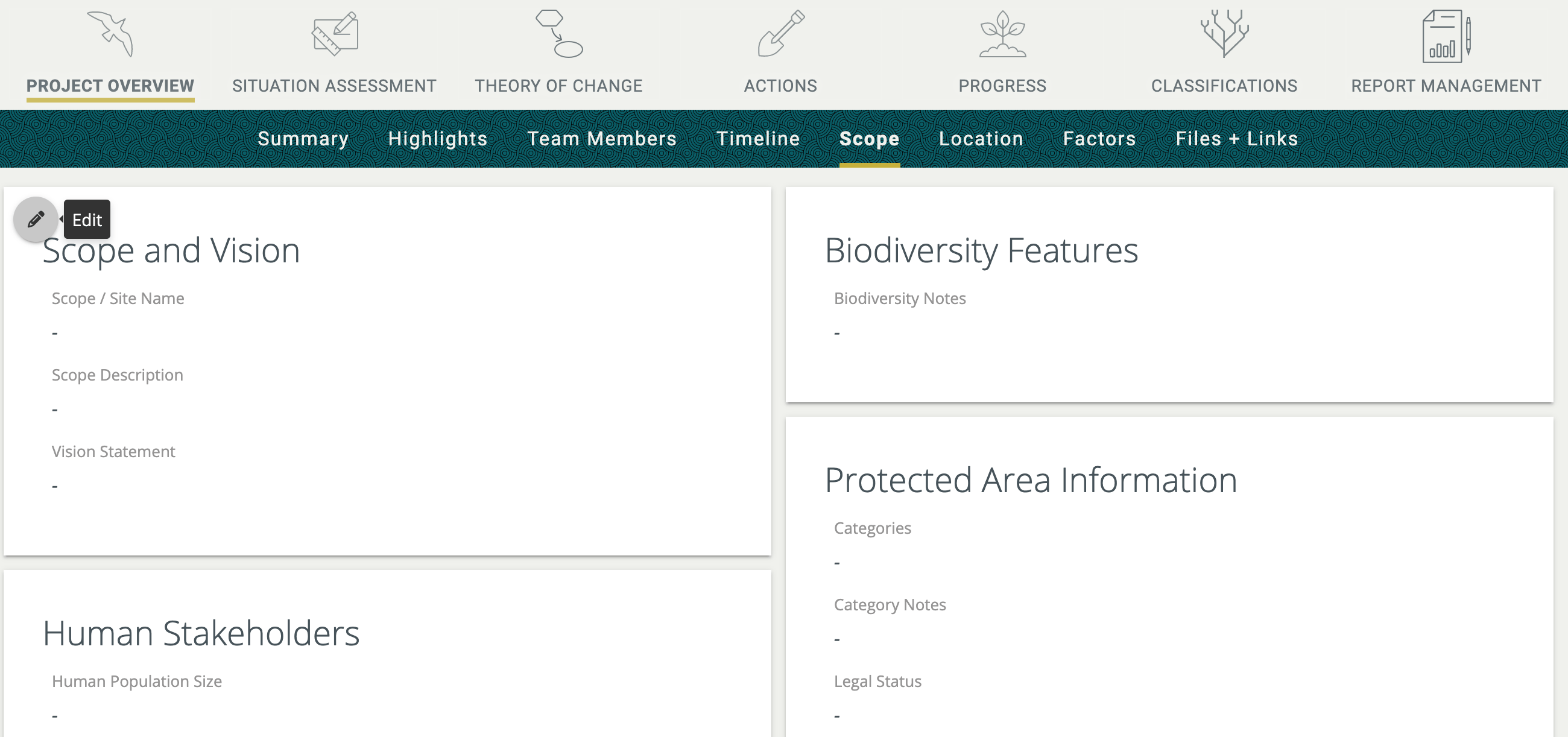Viewport: 1568px width, 737px height.
Task: Switch to the Highlights tab
Action: 438,139
